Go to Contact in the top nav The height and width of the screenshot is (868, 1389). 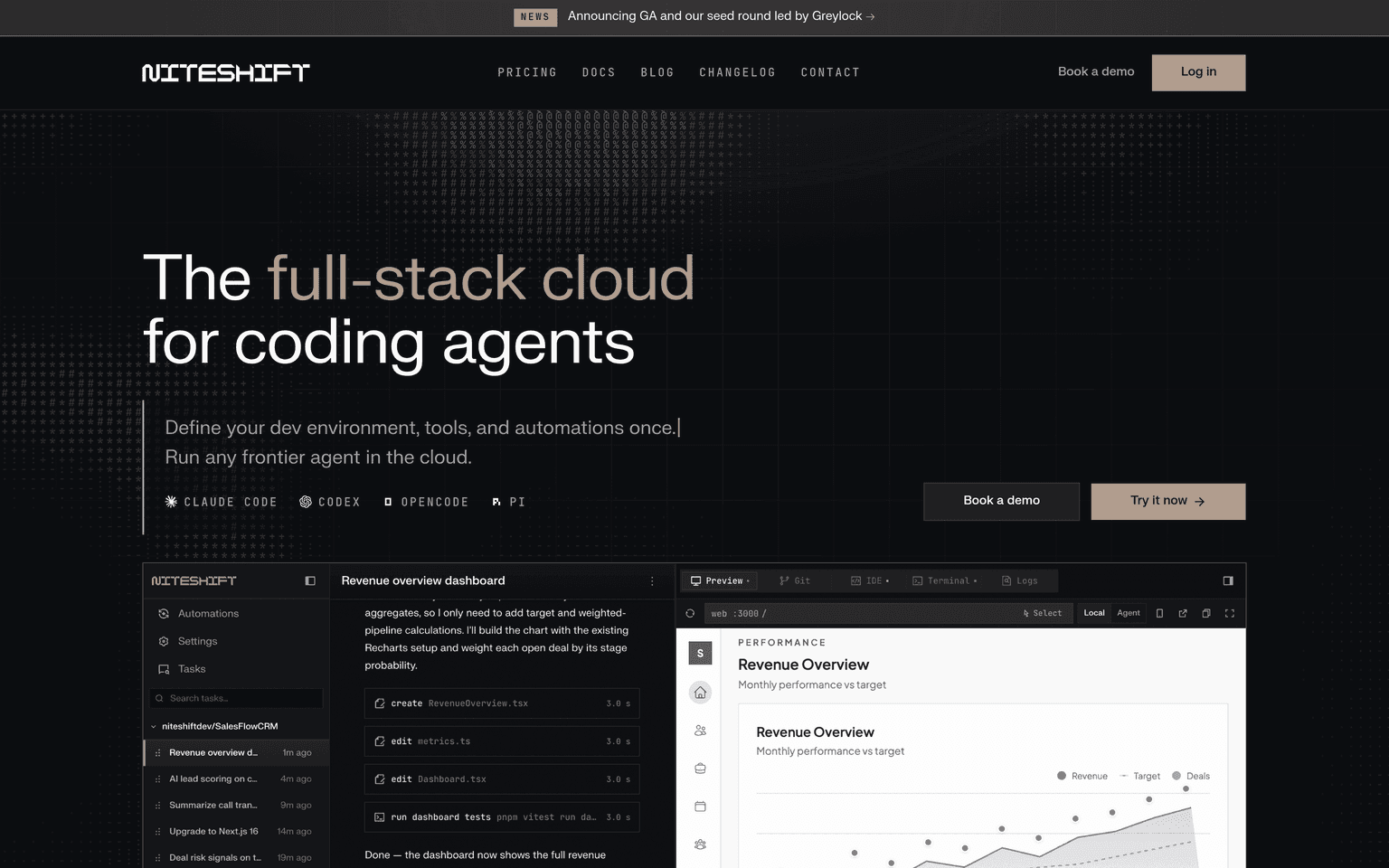(830, 72)
